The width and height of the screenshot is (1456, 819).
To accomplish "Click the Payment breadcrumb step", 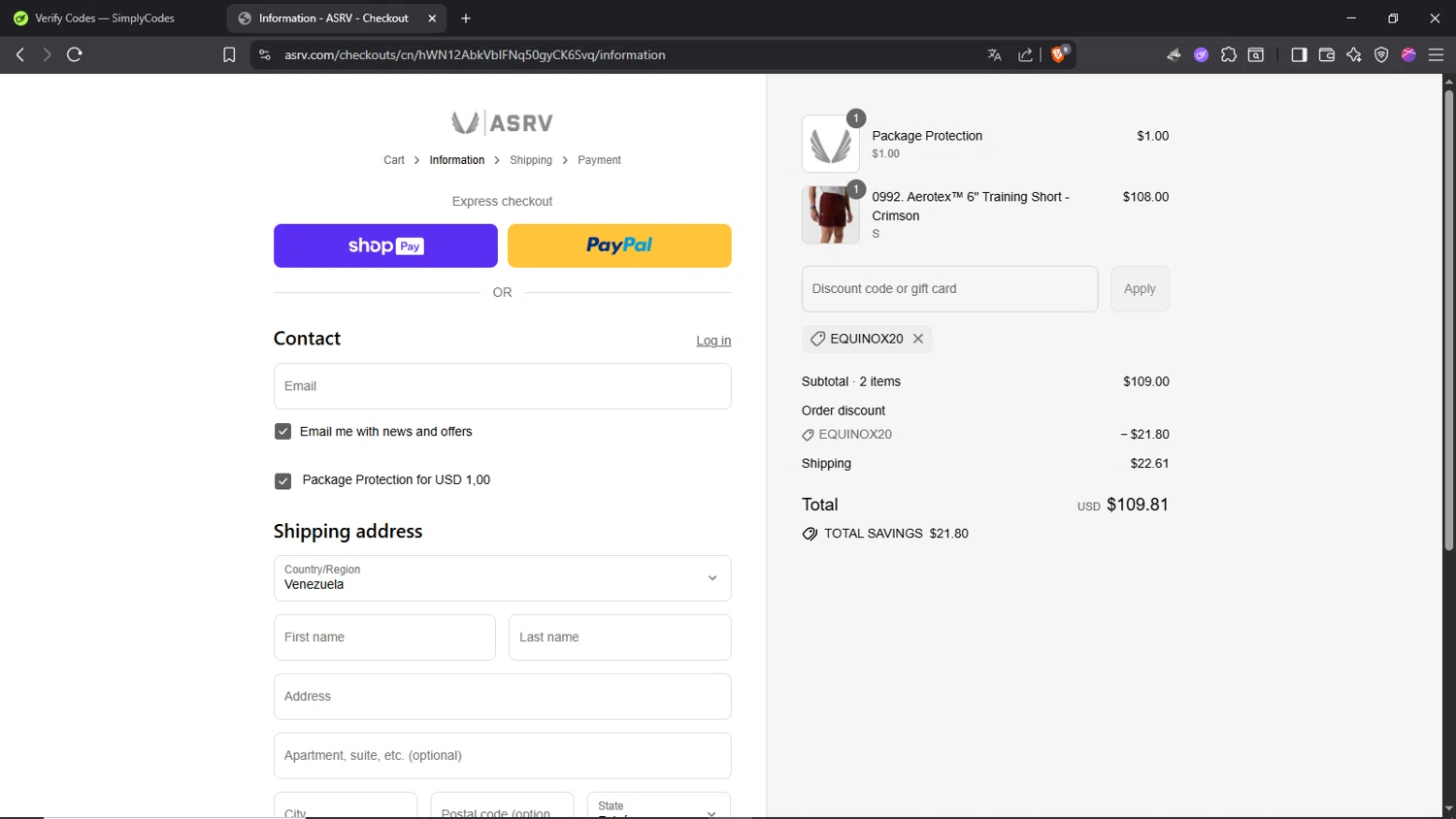I will pyautogui.click(x=599, y=160).
